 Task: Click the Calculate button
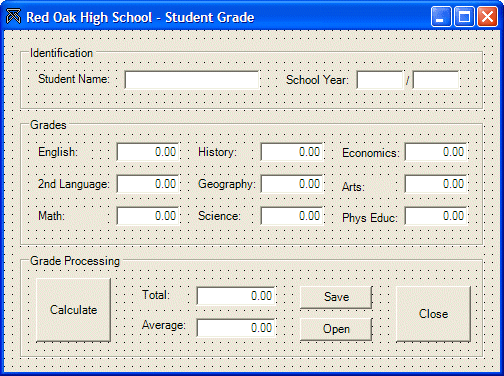pyautogui.click(x=73, y=310)
